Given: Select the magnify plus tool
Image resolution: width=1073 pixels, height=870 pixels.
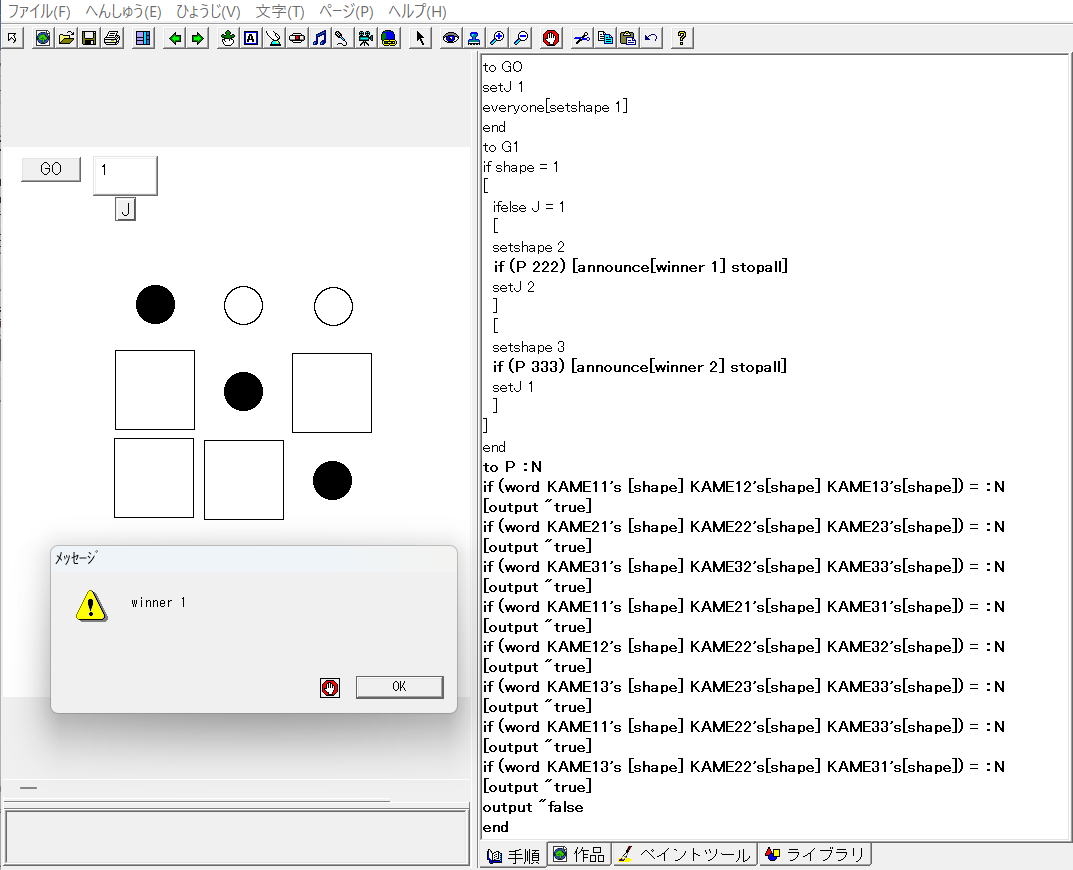Looking at the screenshot, I should pos(497,38).
